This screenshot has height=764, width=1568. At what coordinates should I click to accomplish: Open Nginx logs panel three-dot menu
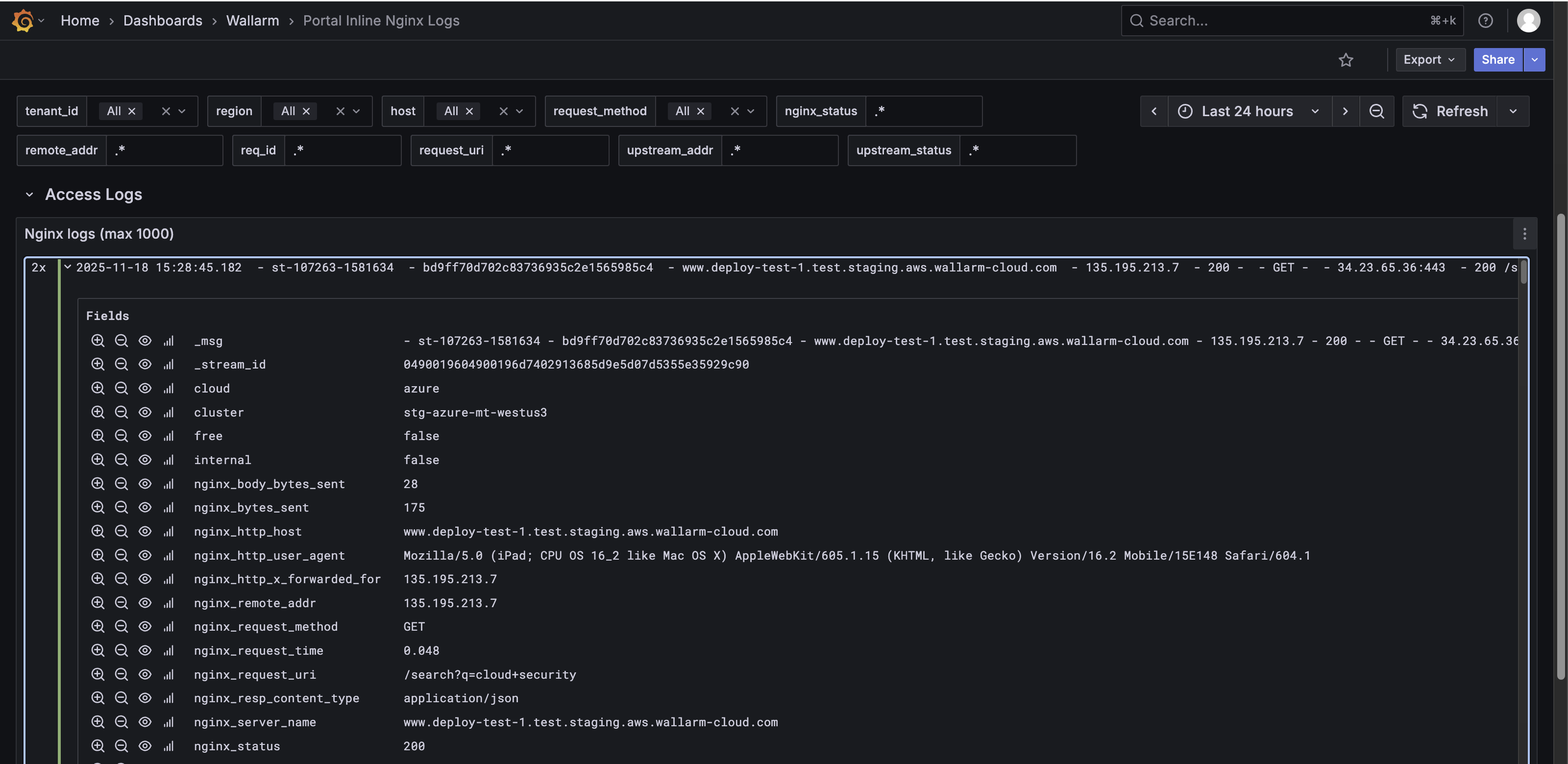(1524, 234)
